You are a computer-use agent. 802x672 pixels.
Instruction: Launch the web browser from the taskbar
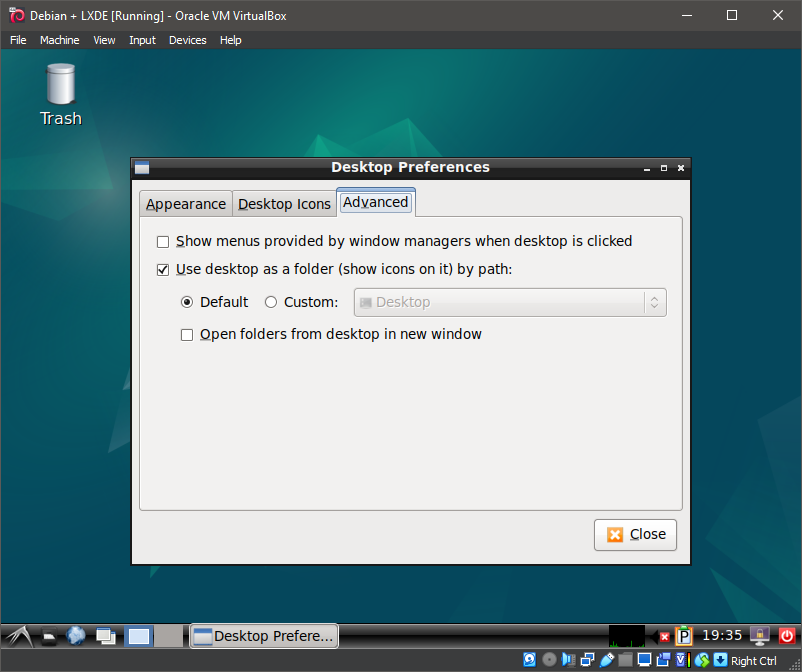(x=76, y=636)
